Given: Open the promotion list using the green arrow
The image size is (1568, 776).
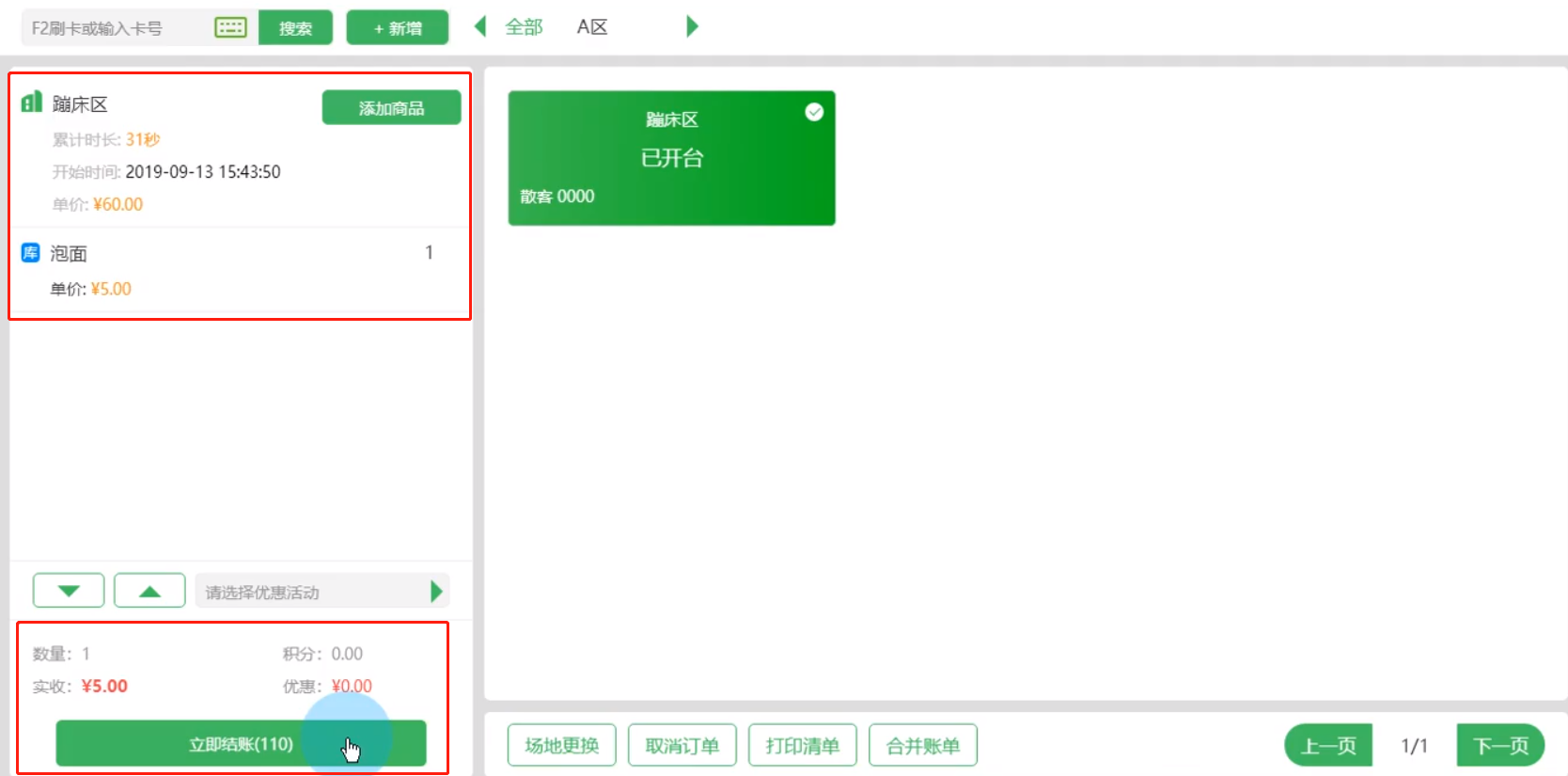Looking at the screenshot, I should (x=436, y=592).
